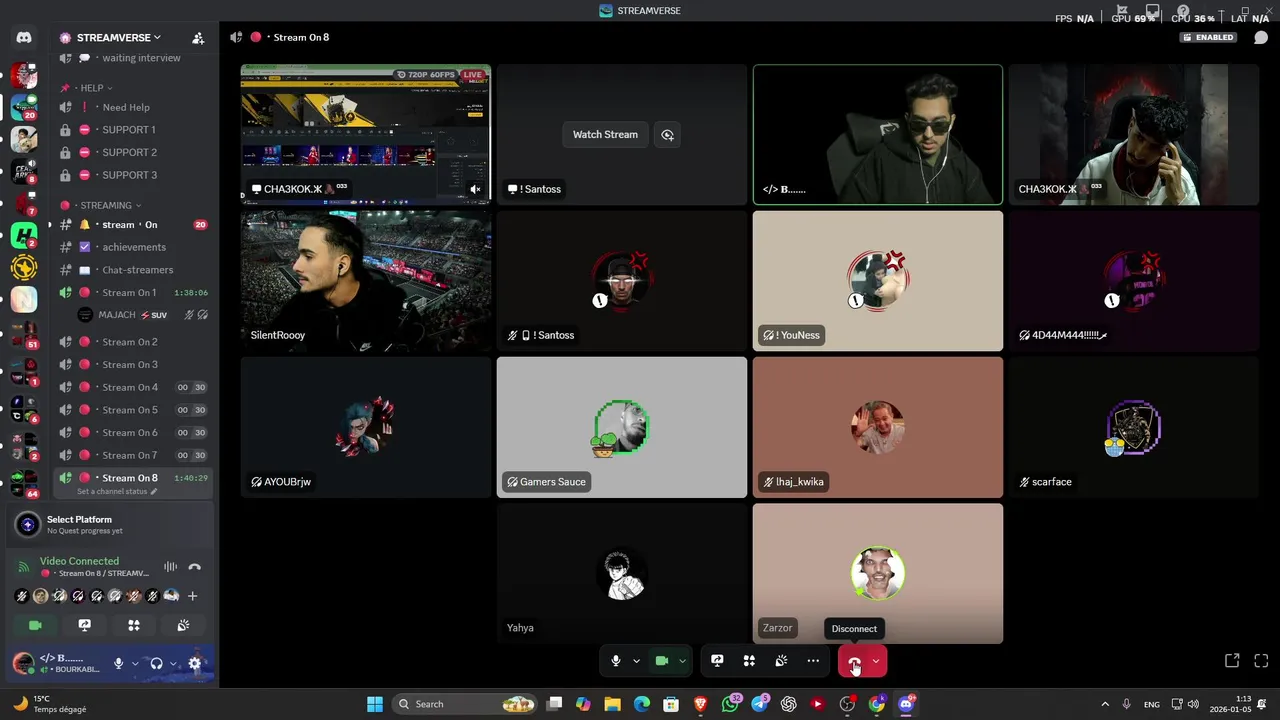Open output device chevron in user panel
The image size is (1280, 720).
[173, 663]
